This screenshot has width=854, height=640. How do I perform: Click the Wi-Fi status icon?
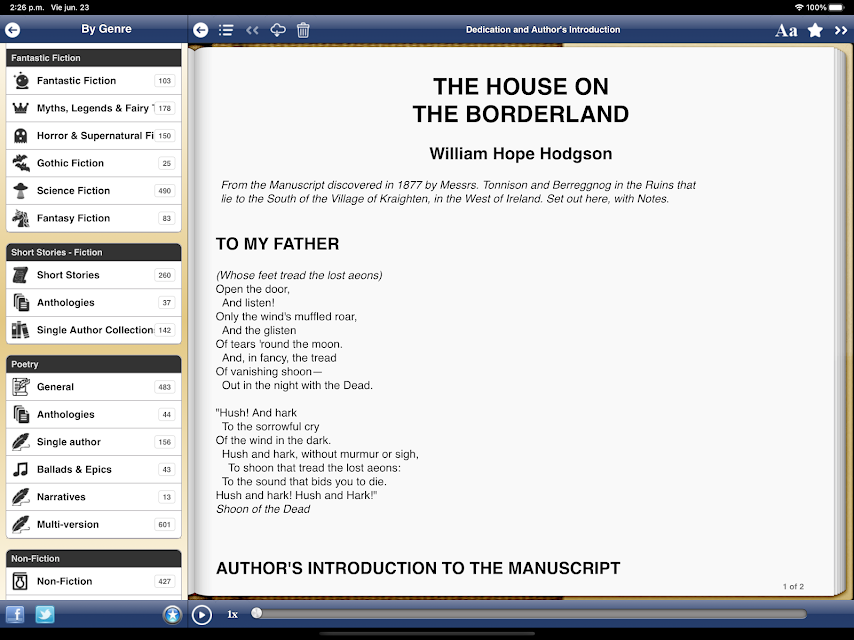point(799,7)
